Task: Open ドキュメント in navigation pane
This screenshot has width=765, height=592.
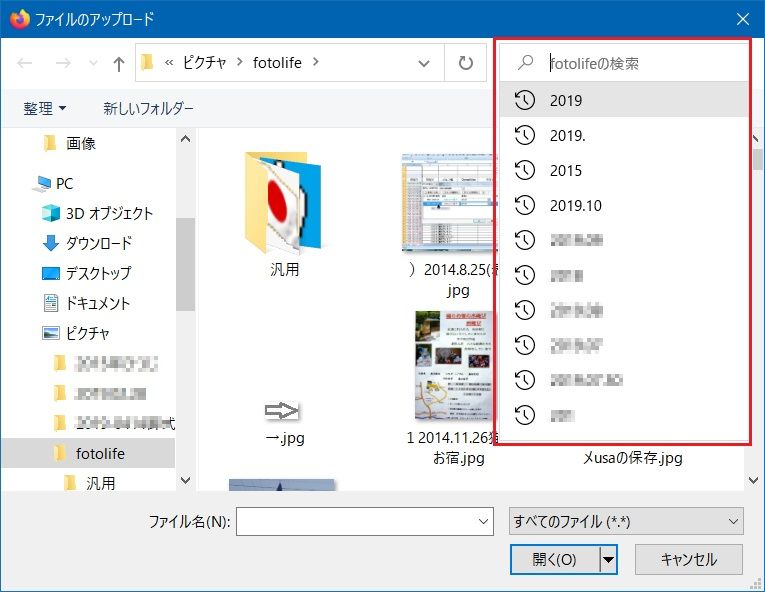Action: (98, 303)
